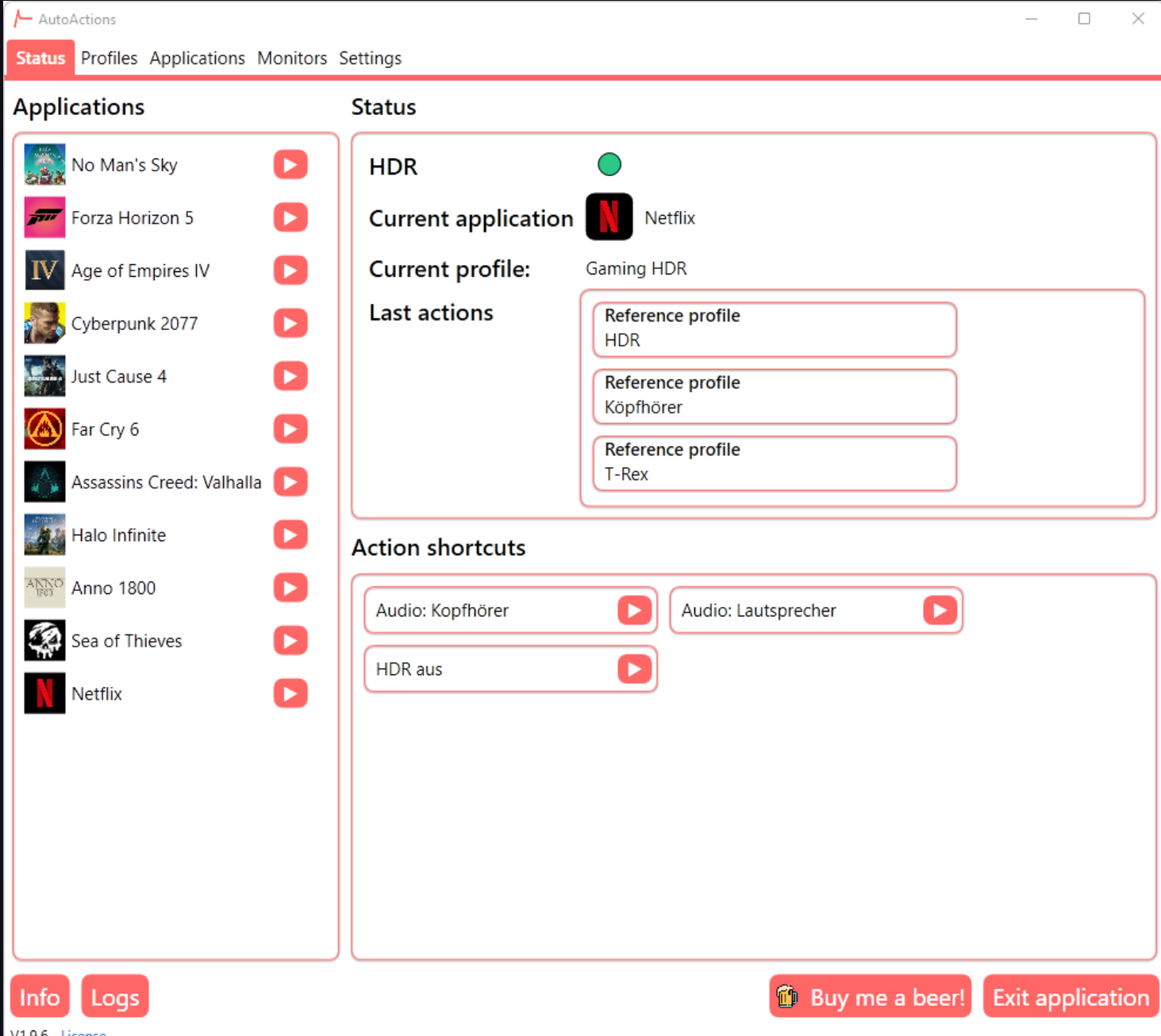Launch Halo Infinite play icon
1161x1036 pixels.
tap(290, 535)
